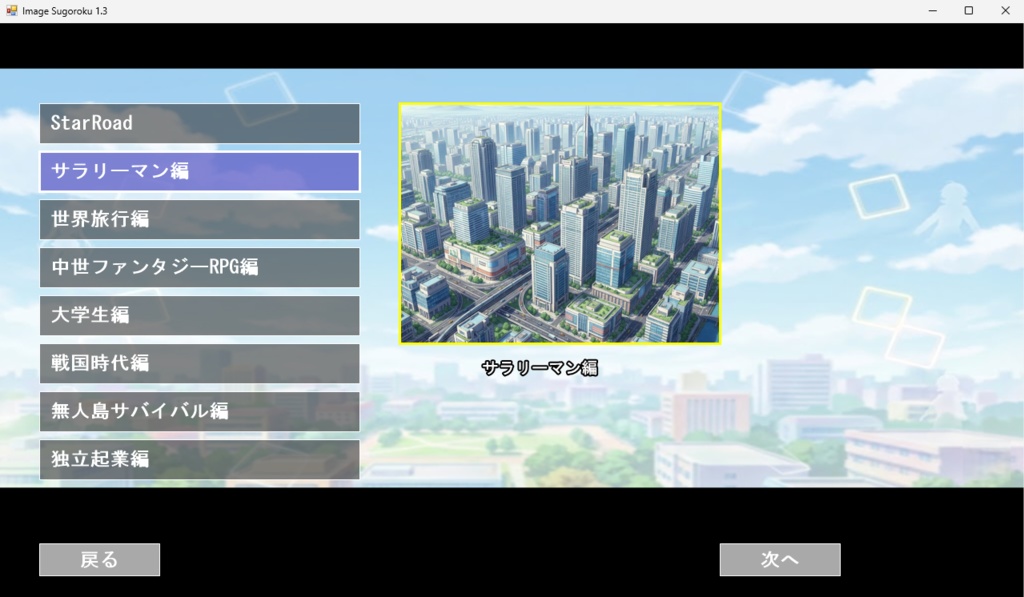The width and height of the screenshot is (1024, 597).
Task: Open the window menu via the sugoroku board icon
Action: coord(11,10)
